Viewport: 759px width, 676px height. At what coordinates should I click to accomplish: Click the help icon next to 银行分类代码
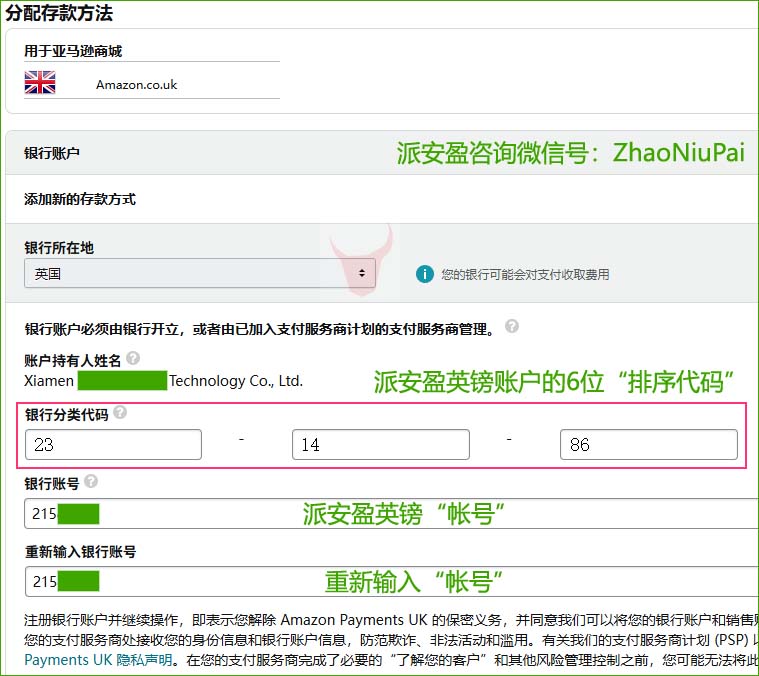click(x=120, y=412)
